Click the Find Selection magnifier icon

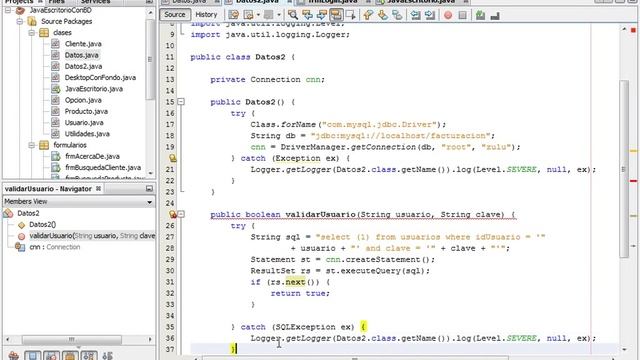(x=293, y=15)
